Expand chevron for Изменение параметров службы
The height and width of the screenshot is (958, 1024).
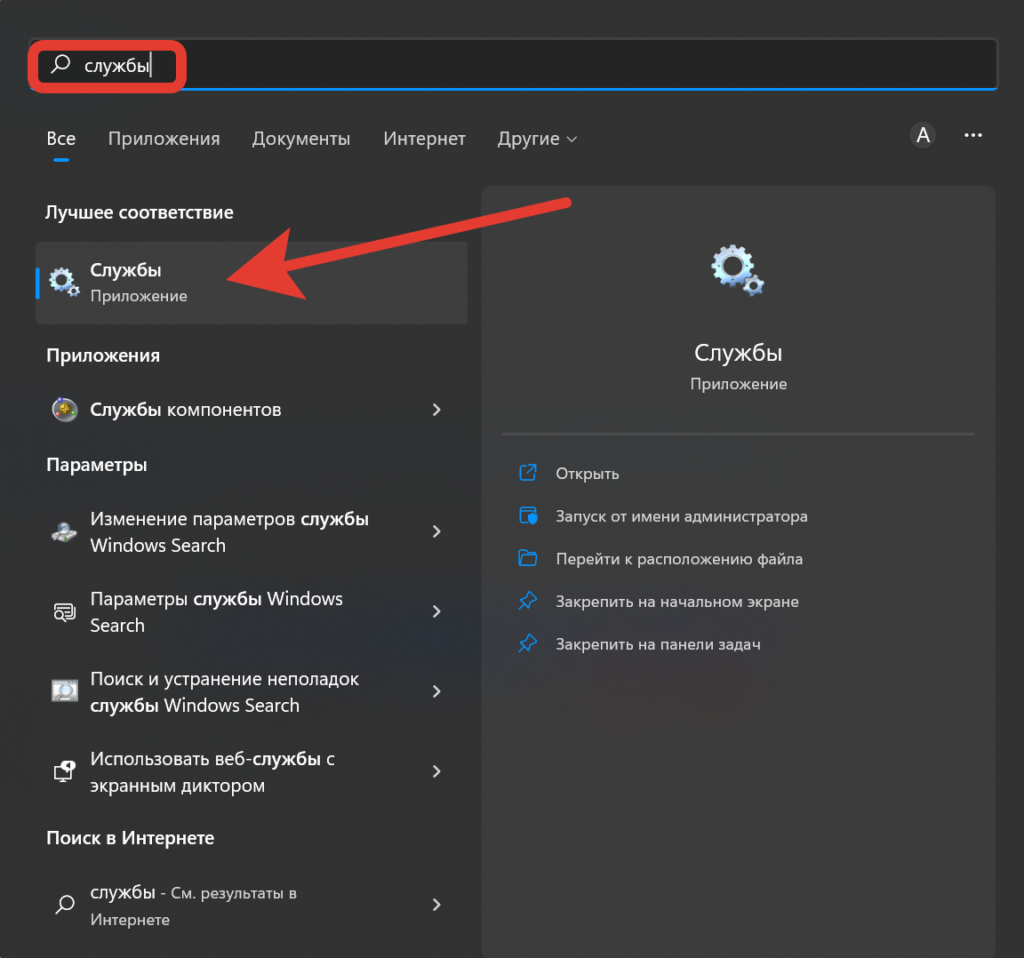click(436, 532)
